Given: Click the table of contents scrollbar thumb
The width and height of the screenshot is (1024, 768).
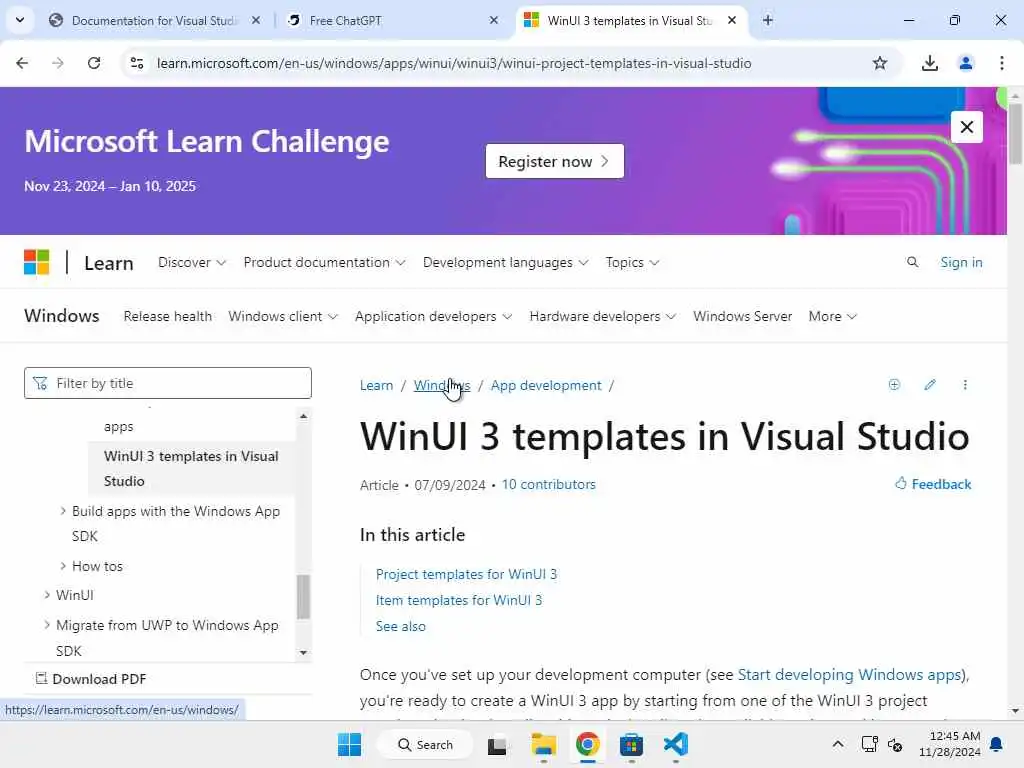Looking at the screenshot, I should click(x=303, y=597).
